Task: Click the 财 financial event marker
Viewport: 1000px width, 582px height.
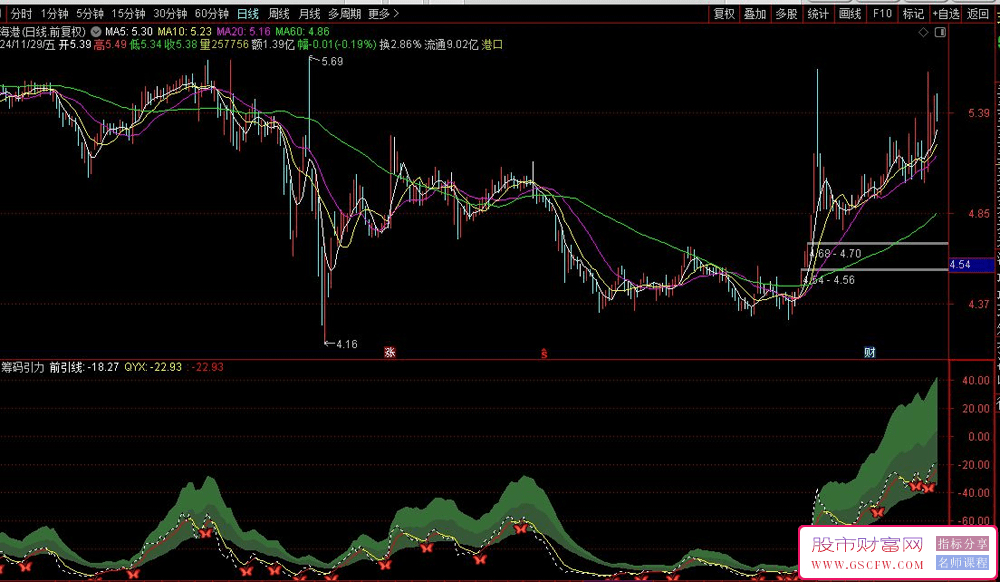Action: click(870, 352)
